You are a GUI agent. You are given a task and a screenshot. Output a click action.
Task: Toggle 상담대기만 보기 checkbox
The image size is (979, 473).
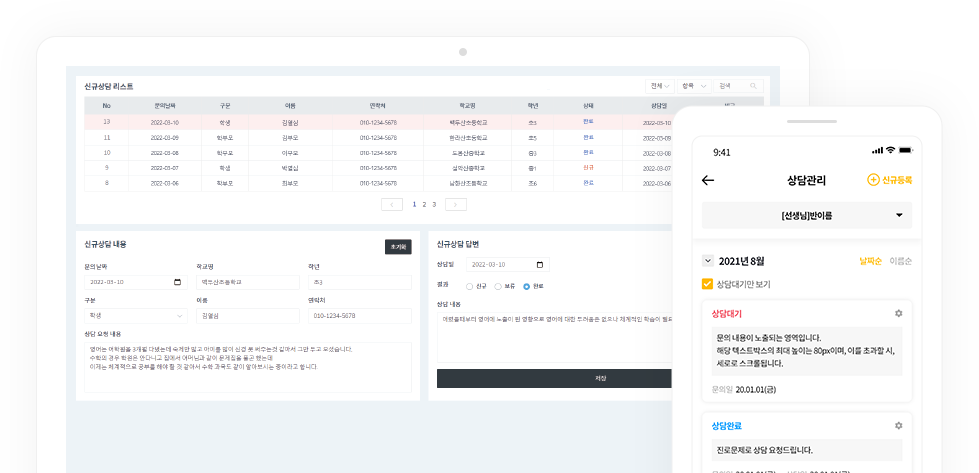tap(707, 285)
